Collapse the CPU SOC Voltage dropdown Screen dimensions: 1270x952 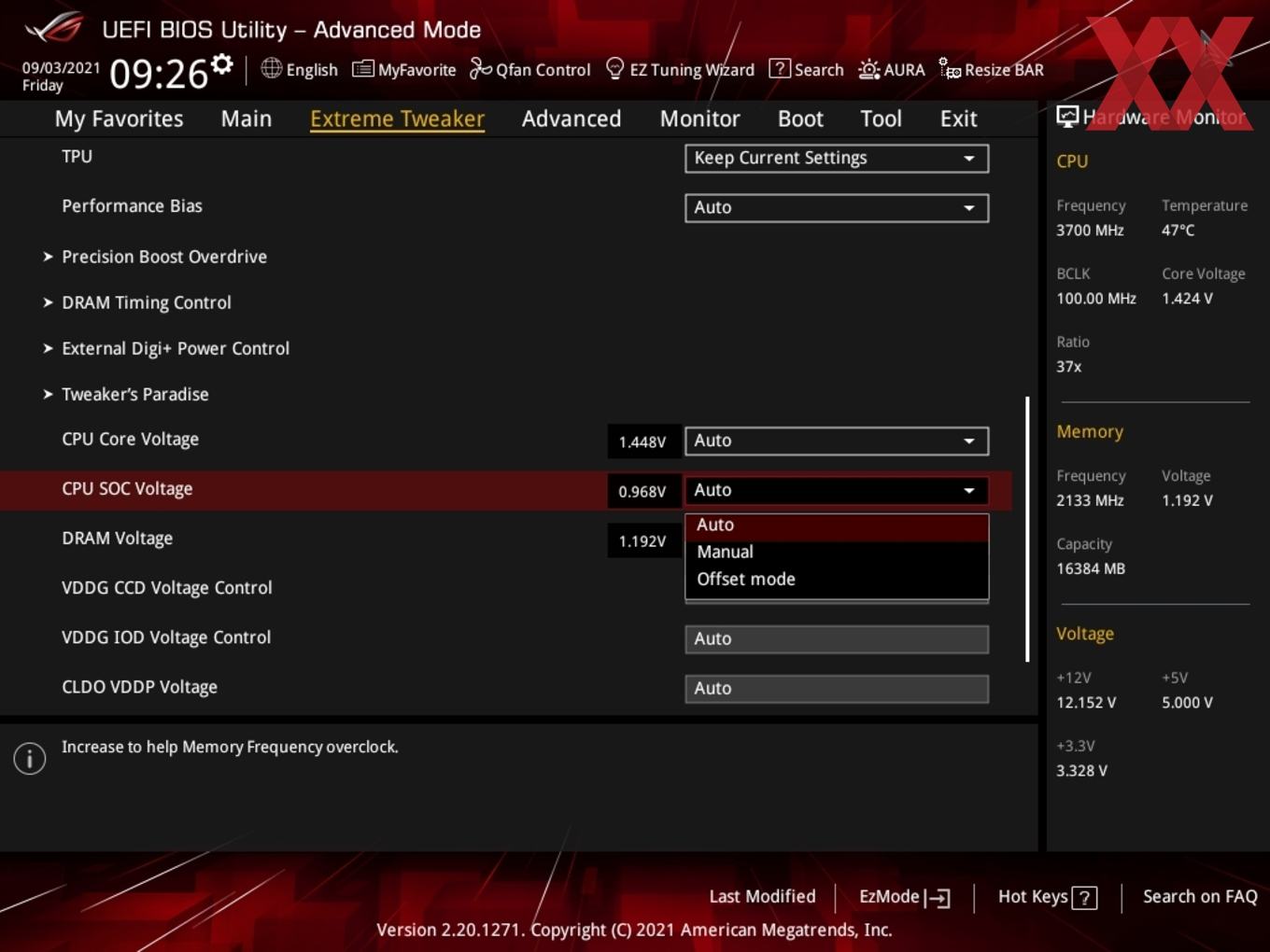(x=837, y=490)
